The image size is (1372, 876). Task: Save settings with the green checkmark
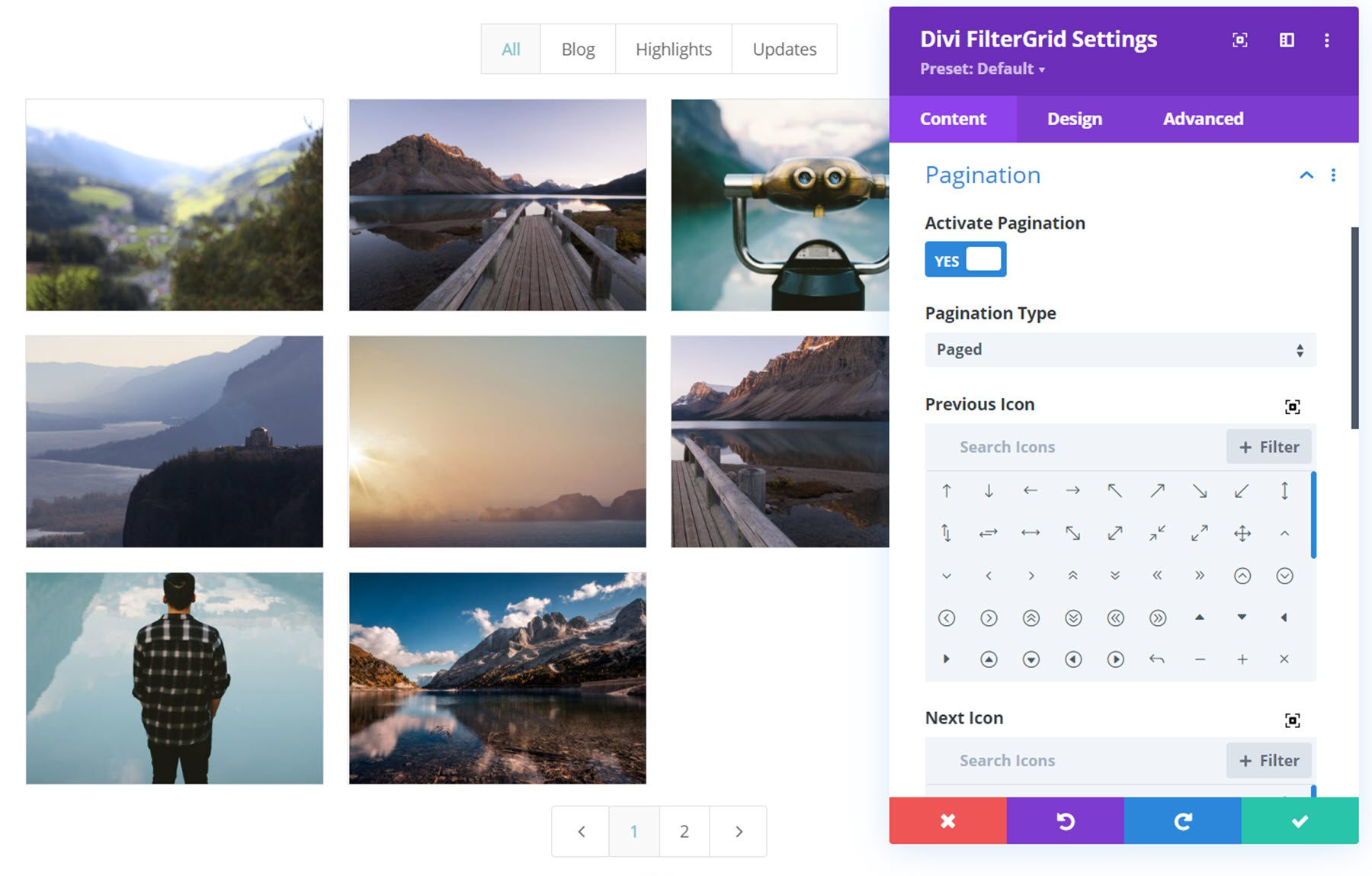point(1299,821)
